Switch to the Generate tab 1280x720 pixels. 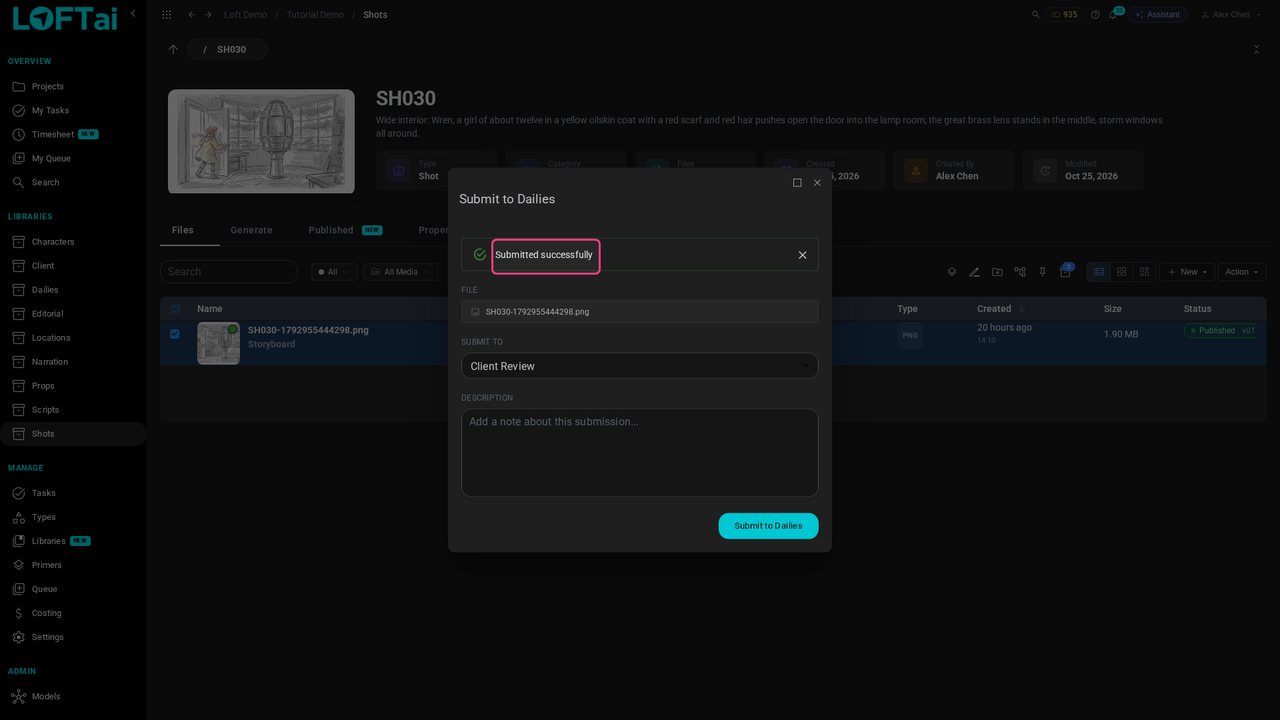pos(251,230)
